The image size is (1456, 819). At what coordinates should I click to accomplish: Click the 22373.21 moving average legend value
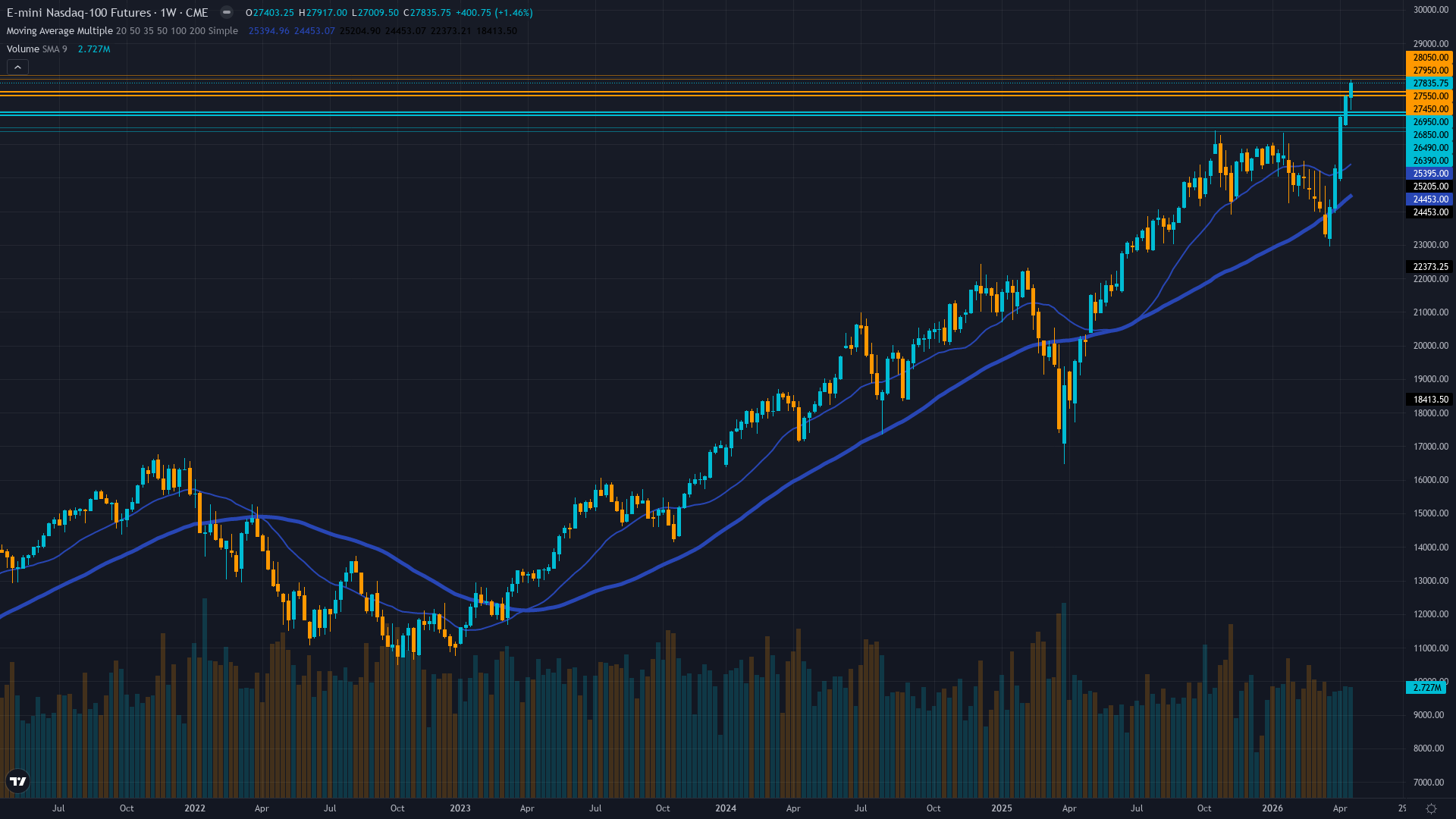[450, 31]
